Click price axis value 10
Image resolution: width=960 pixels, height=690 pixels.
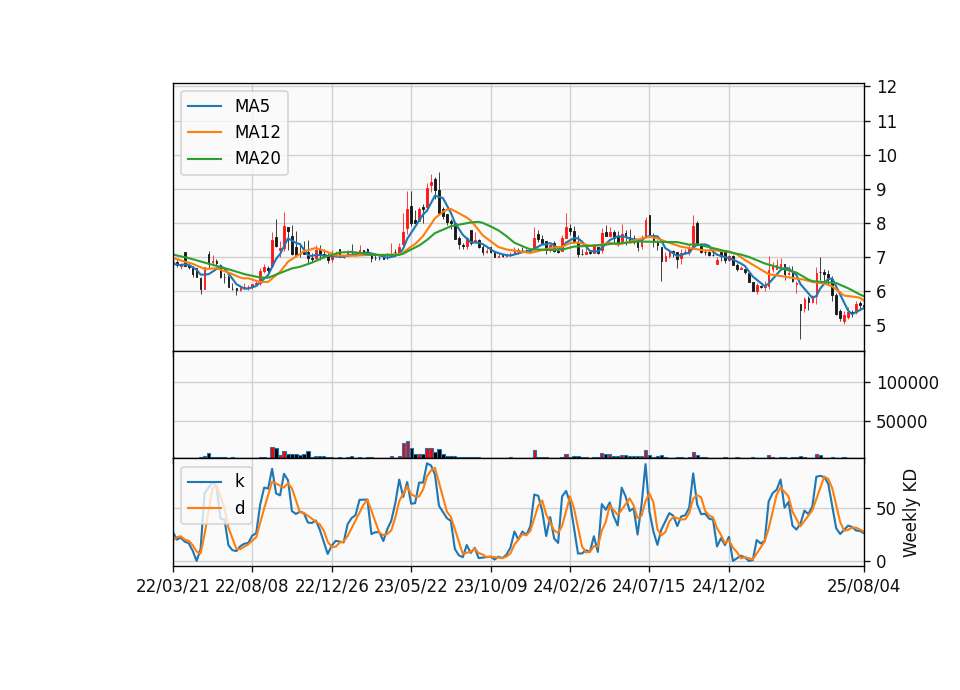tap(887, 156)
